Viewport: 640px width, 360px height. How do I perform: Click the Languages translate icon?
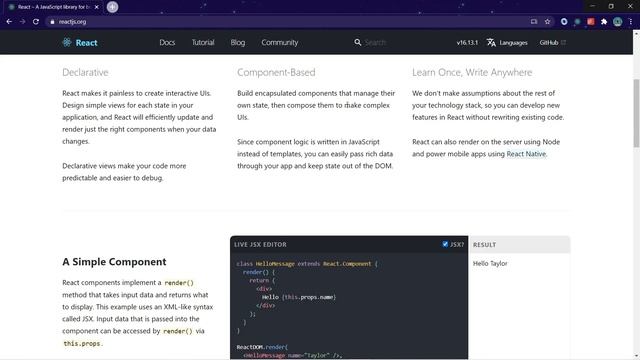(491, 42)
